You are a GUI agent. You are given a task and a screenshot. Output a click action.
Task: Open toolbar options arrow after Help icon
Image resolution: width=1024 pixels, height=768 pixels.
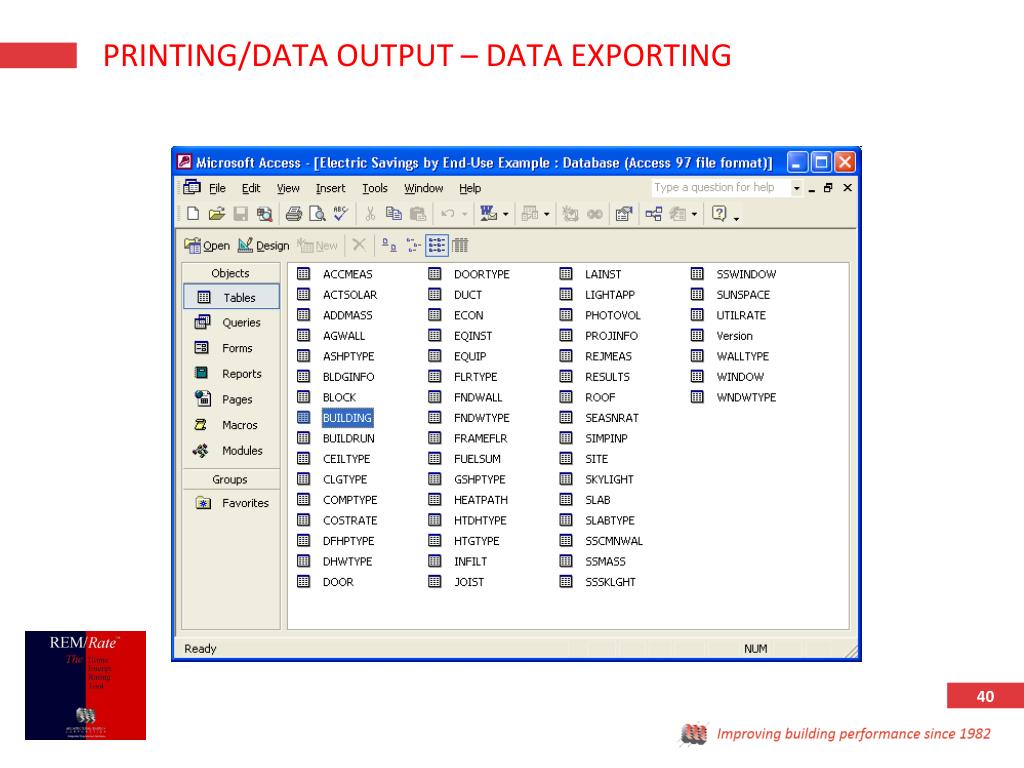click(x=736, y=219)
